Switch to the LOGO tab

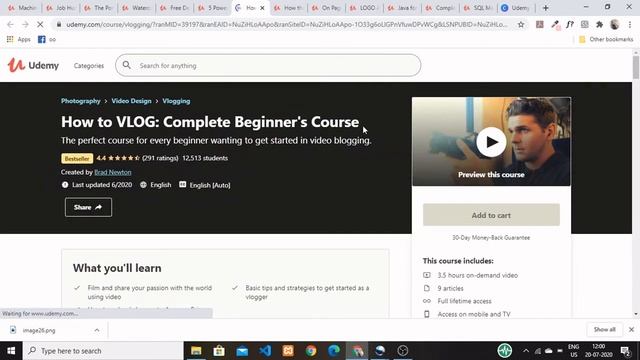(x=364, y=8)
